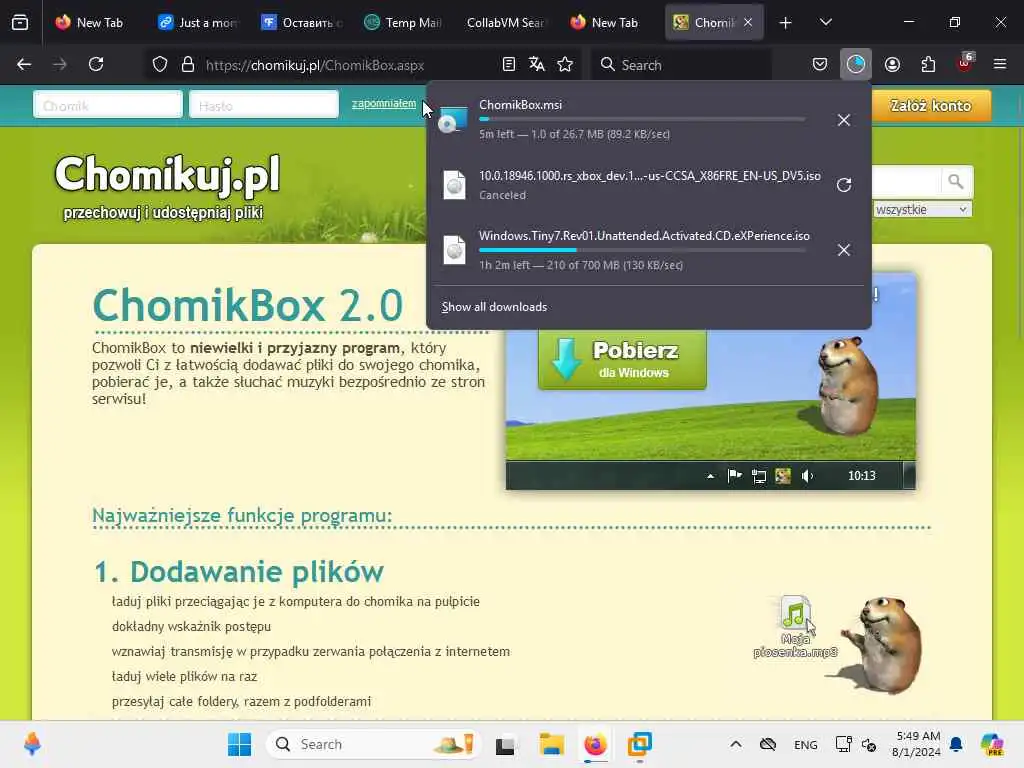Reload the current page
The height and width of the screenshot is (768, 1024).
[x=96, y=65]
